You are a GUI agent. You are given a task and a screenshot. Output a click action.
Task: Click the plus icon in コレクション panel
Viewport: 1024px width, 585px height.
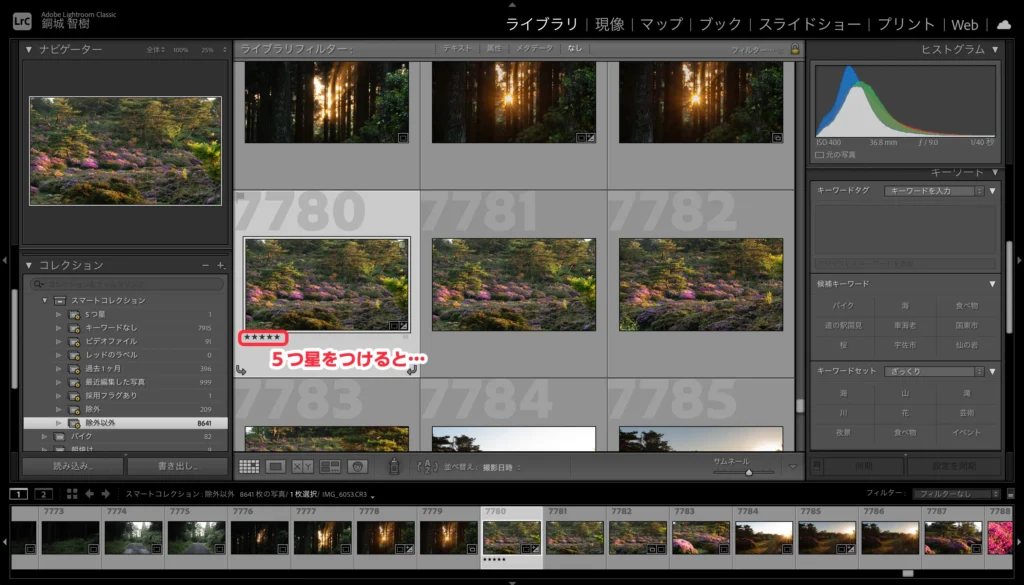click(x=220, y=265)
